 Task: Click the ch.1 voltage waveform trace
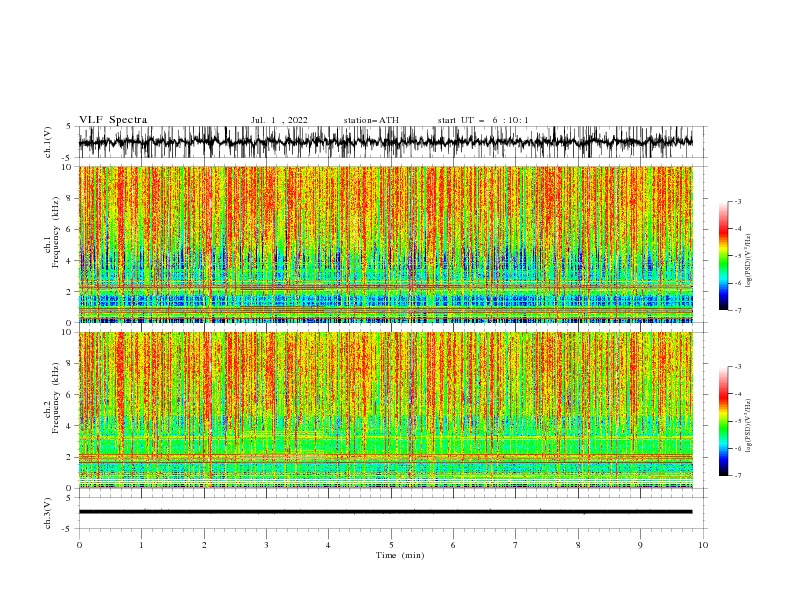tap(385, 142)
